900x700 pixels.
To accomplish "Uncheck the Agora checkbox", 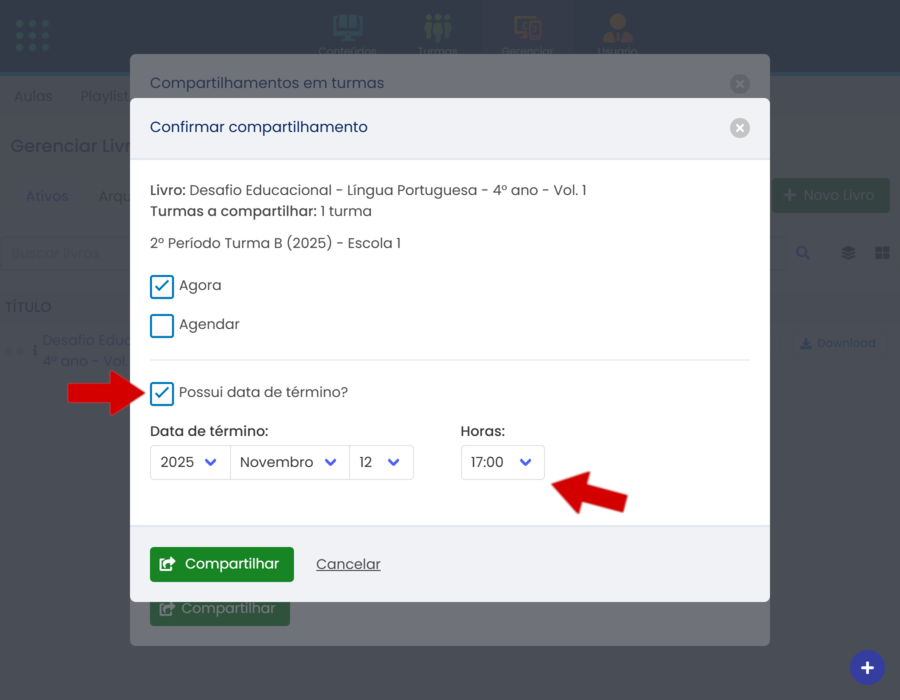I will click(x=162, y=286).
